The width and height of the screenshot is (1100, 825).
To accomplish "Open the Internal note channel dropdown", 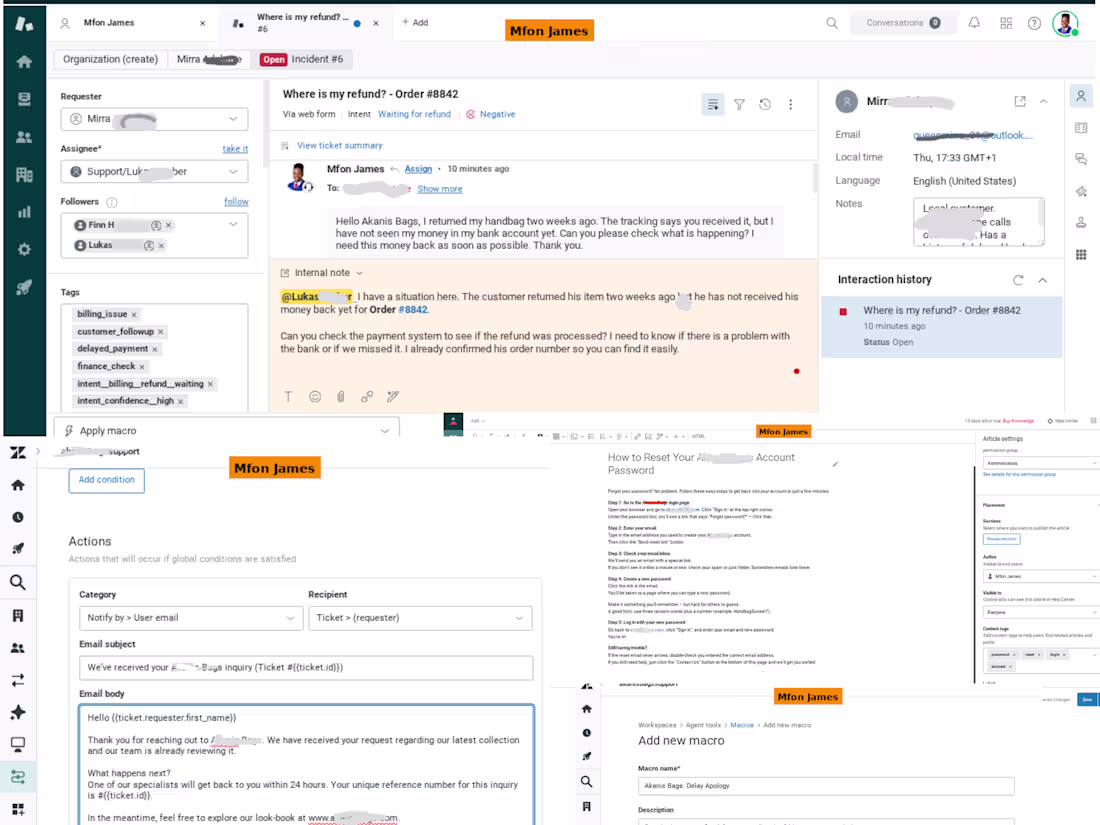I will pos(322,272).
